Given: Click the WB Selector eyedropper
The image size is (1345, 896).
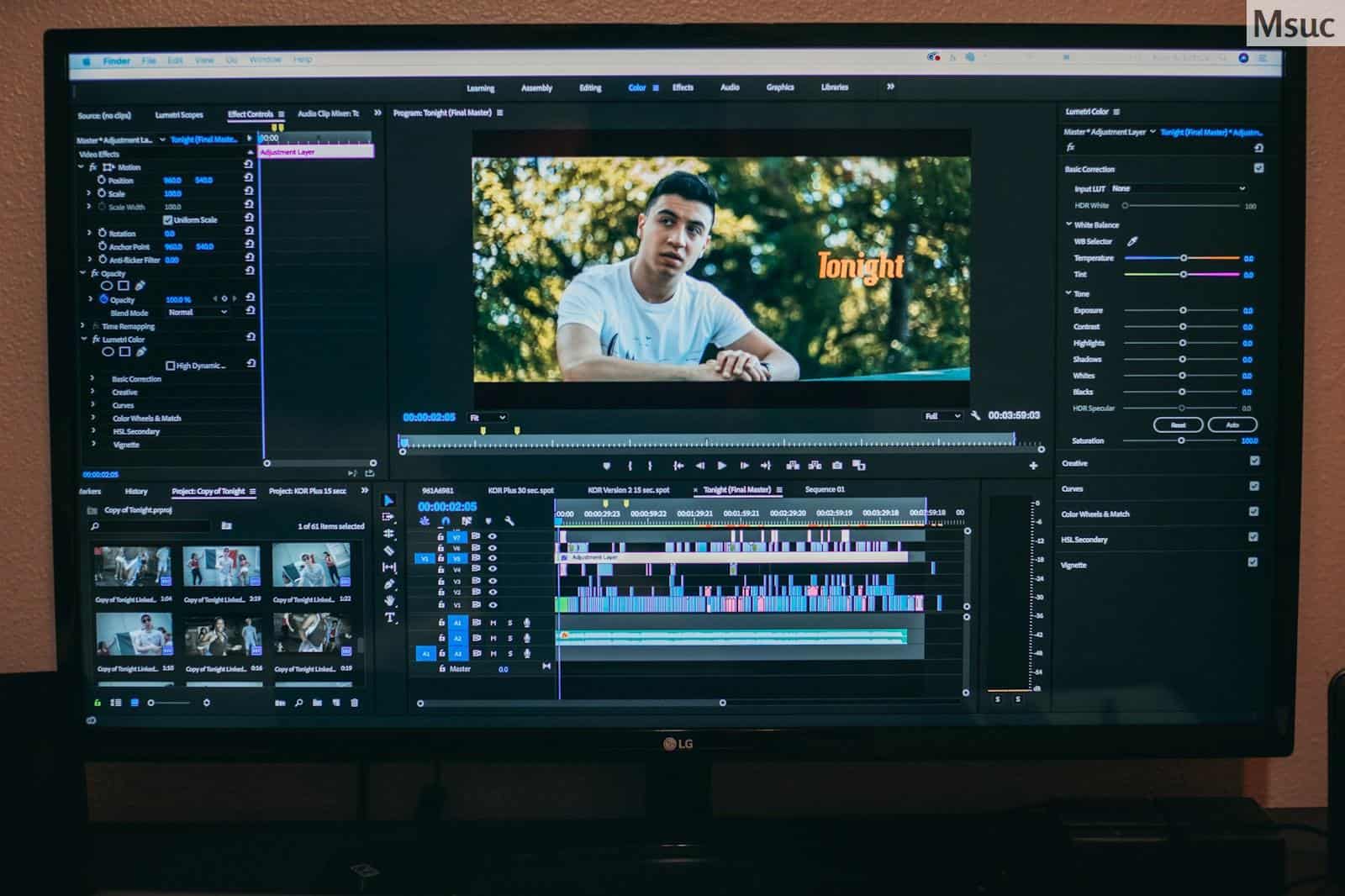Looking at the screenshot, I should 1132,241.
